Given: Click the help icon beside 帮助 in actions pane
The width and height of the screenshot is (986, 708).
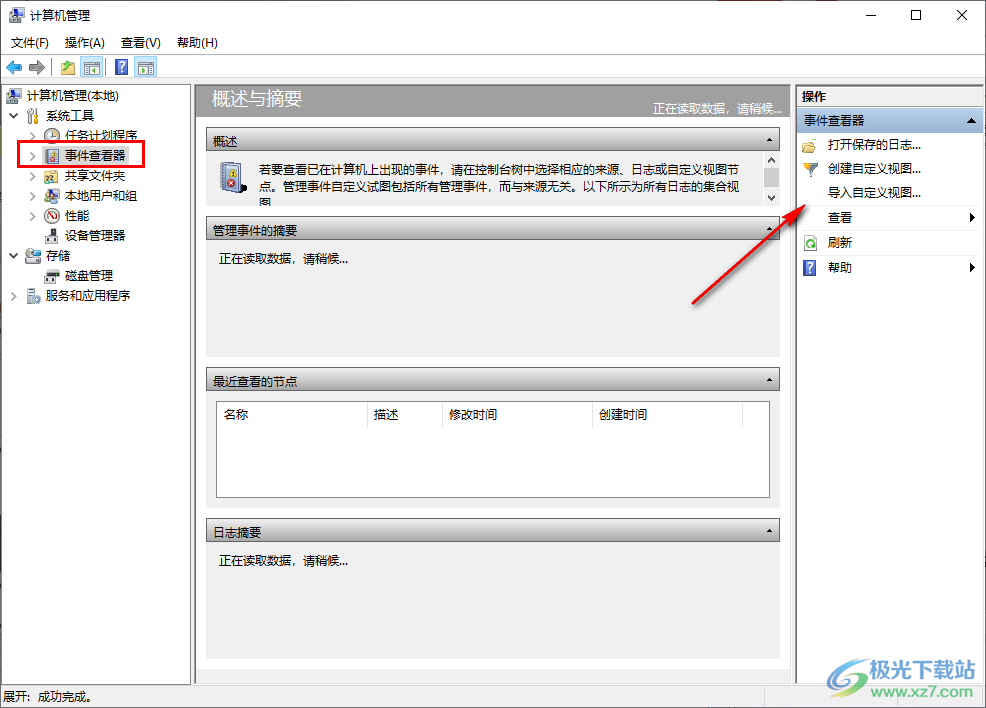Looking at the screenshot, I should (810, 268).
